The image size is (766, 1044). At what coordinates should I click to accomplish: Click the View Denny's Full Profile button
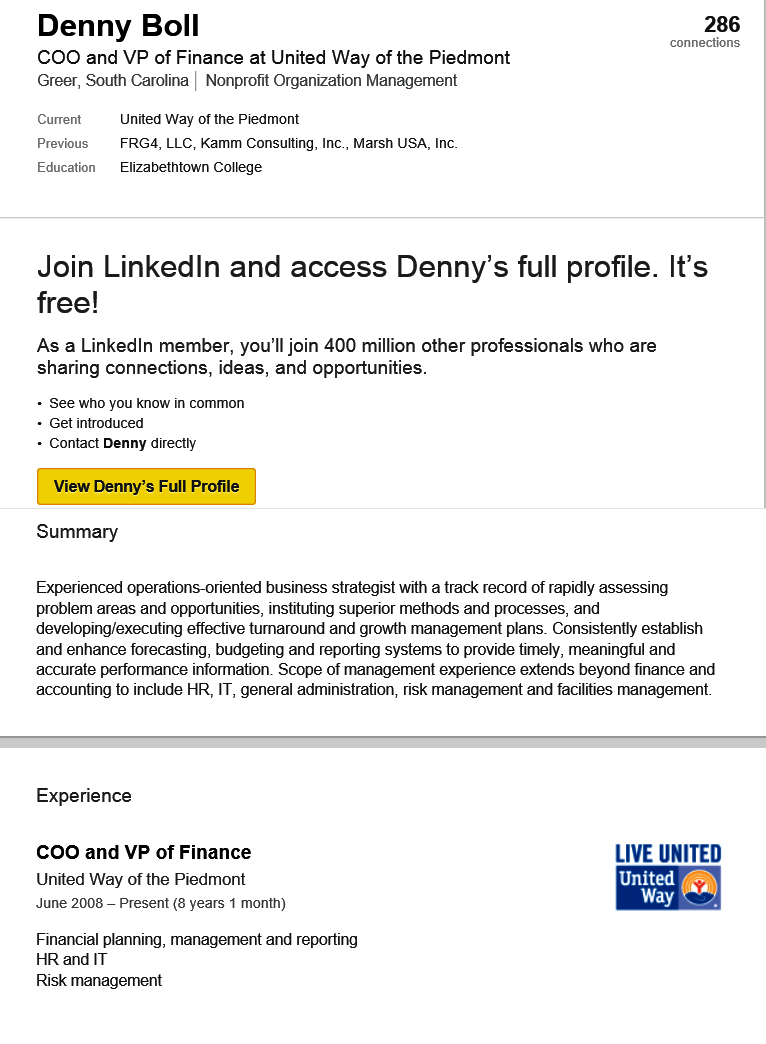(146, 487)
